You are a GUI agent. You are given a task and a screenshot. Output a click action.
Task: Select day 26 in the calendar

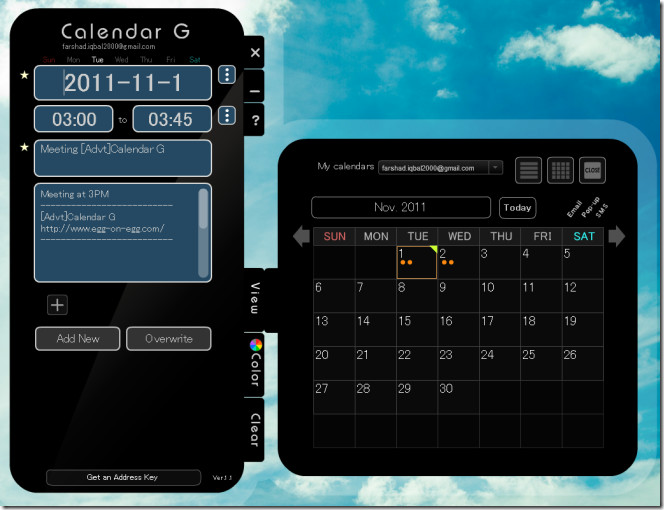(583, 363)
